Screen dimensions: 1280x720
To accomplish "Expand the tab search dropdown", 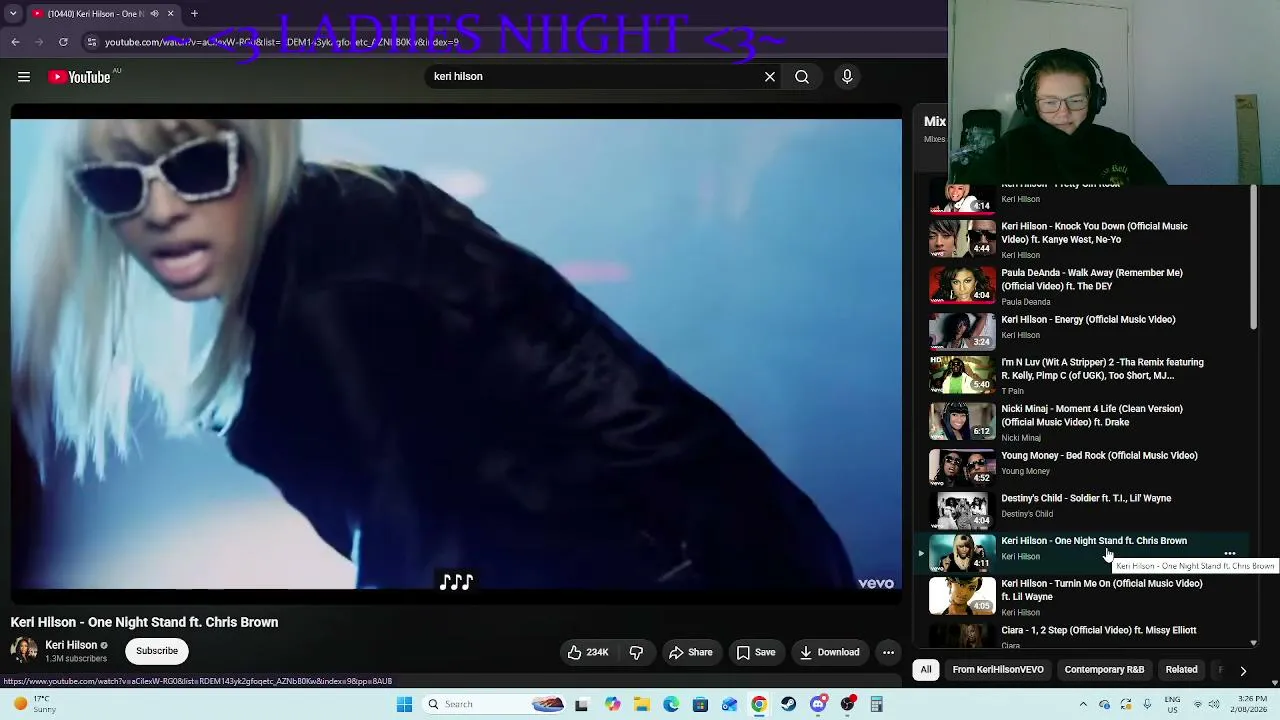I will click(13, 14).
